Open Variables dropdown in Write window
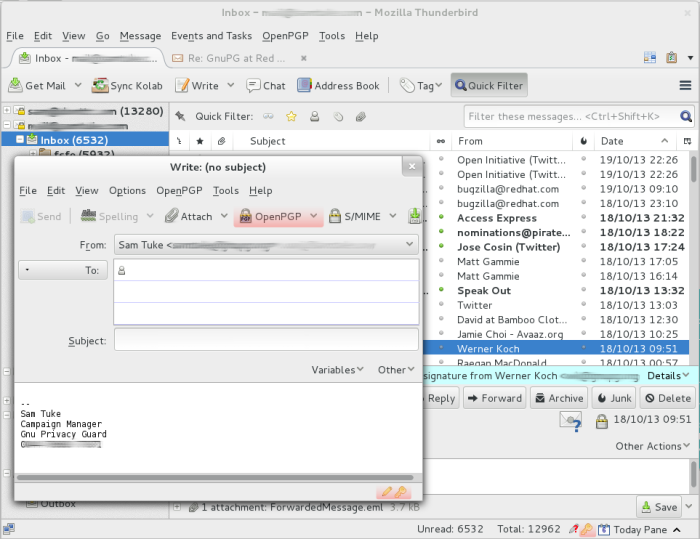 338,370
